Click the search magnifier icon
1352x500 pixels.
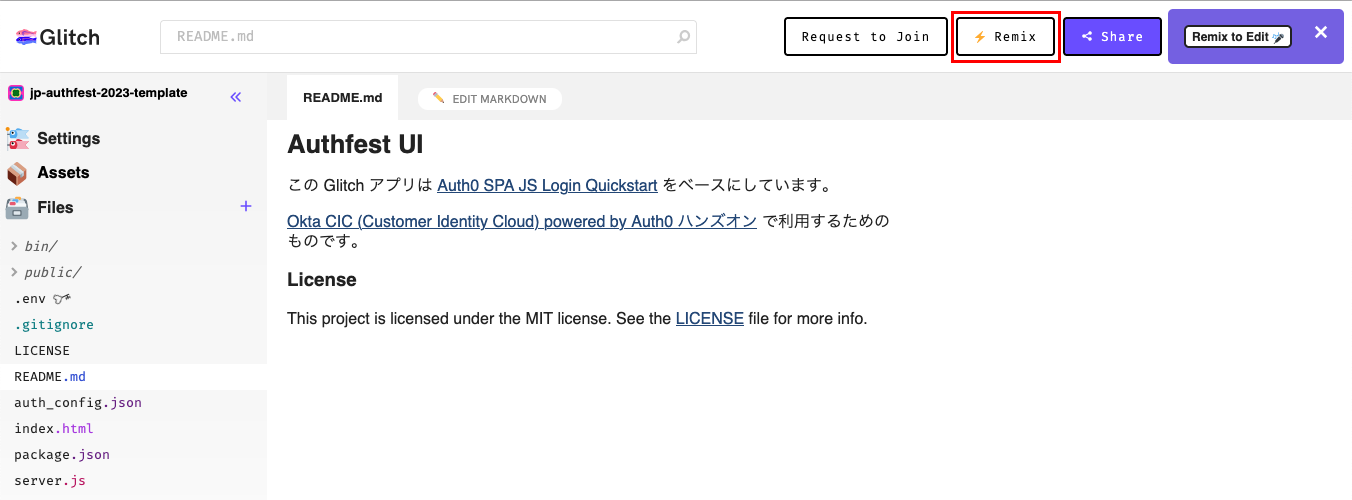pos(684,37)
